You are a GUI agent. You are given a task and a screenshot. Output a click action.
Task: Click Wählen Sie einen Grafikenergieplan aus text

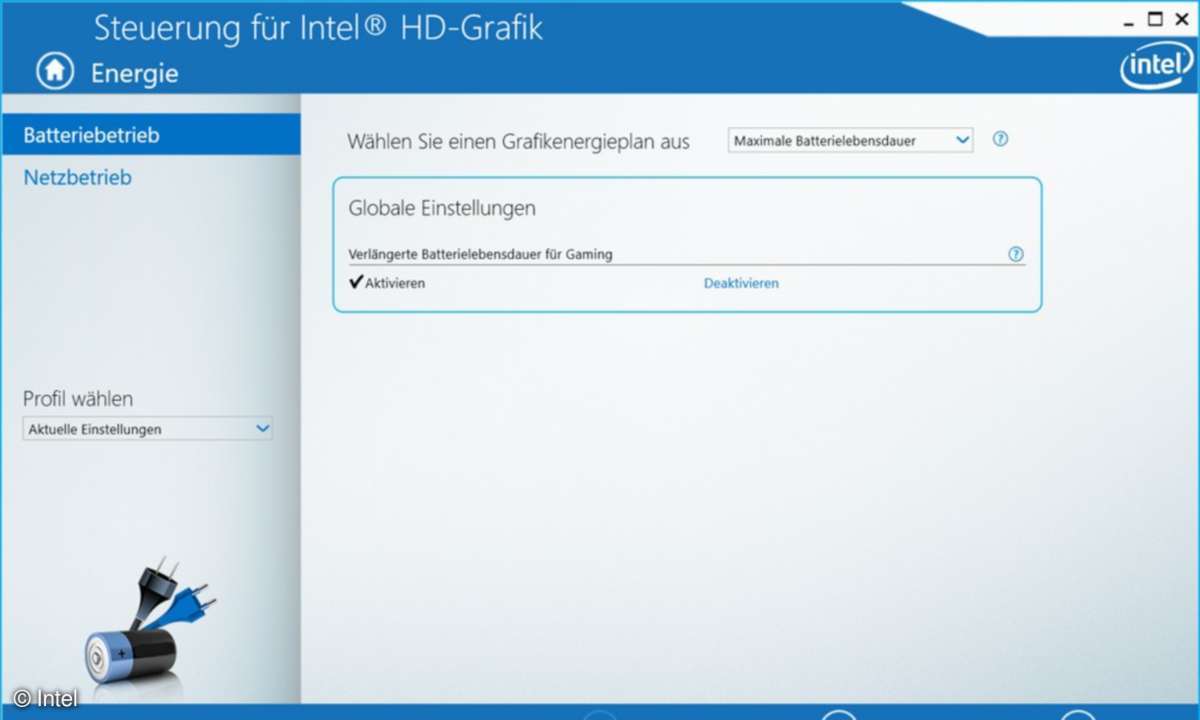(x=518, y=142)
